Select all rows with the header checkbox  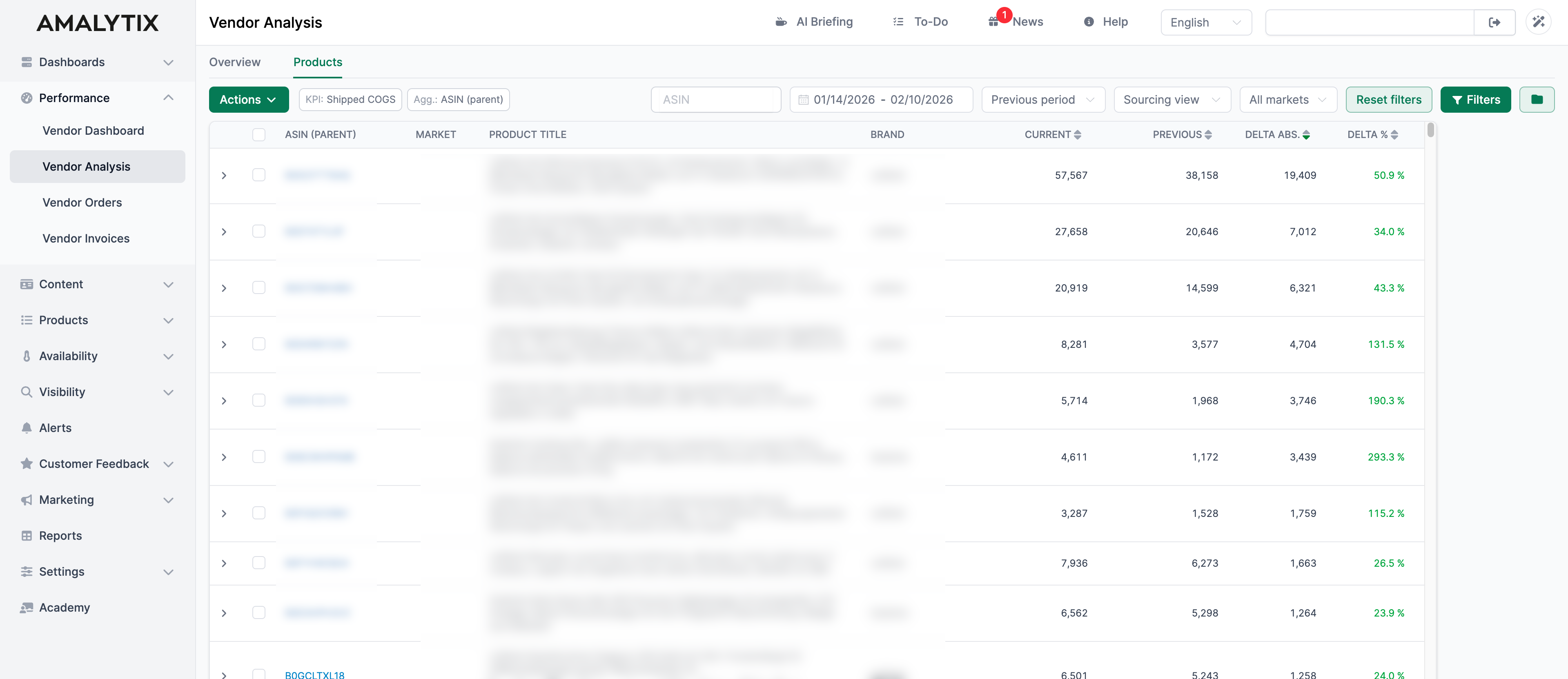point(259,134)
